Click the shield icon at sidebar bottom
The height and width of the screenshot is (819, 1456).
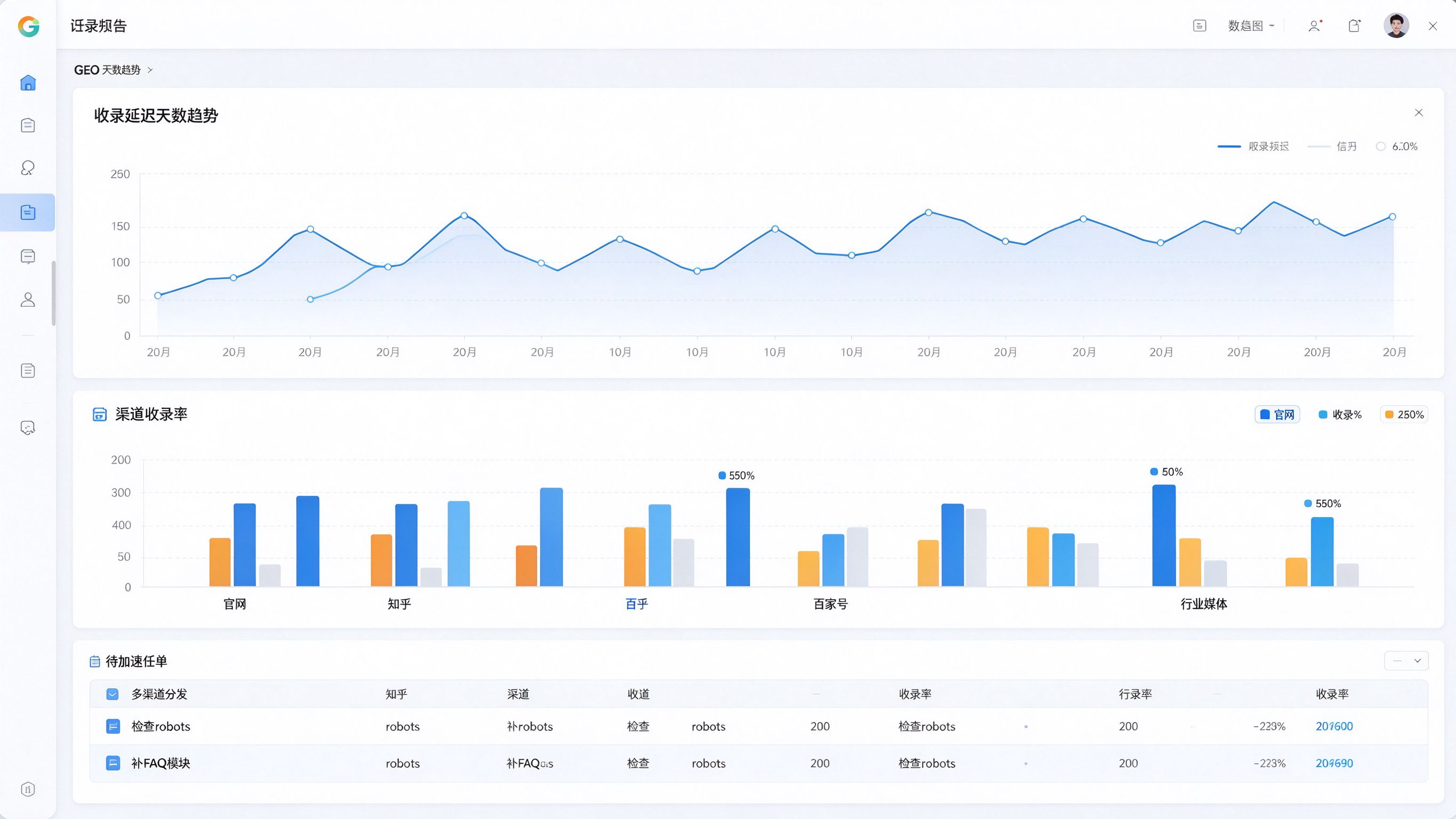pyautogui.click(x=28, y=789)
